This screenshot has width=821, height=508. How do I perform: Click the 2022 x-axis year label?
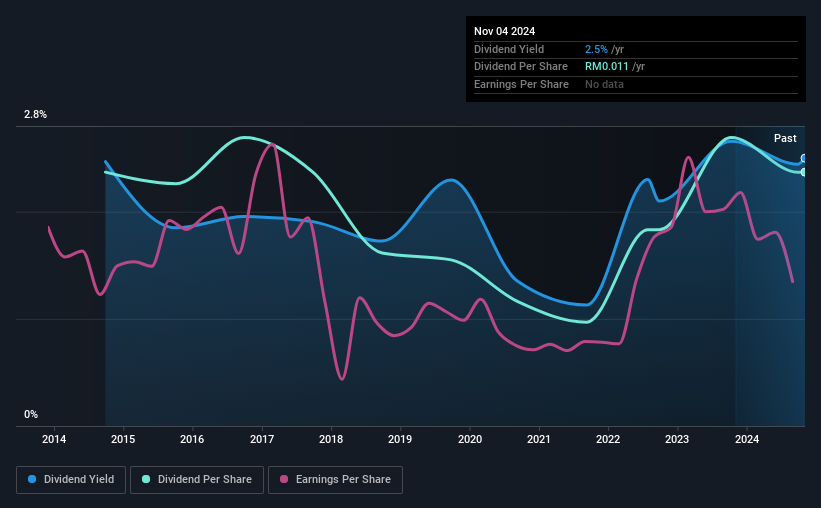608,439
